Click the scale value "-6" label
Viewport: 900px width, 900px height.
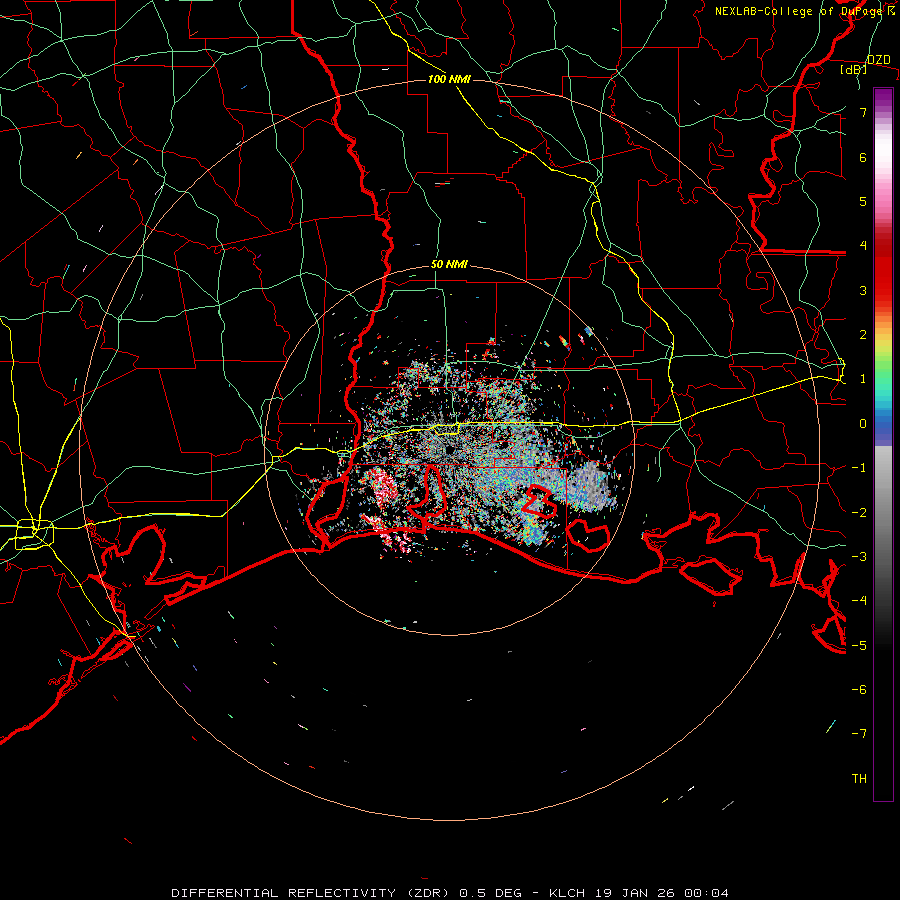point(859,690)
